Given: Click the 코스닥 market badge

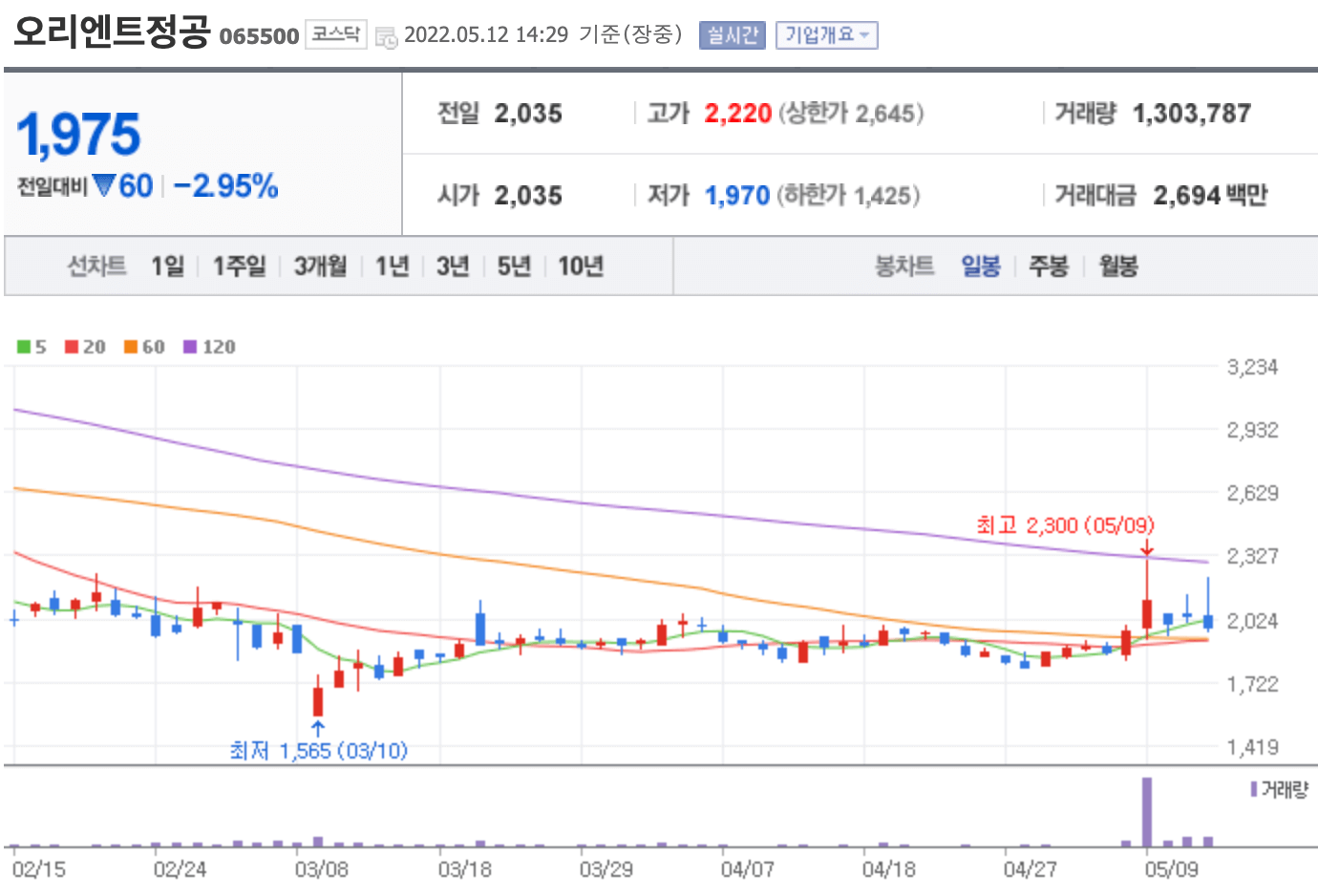Looking at the screenshot, I should tap(336, 34).
